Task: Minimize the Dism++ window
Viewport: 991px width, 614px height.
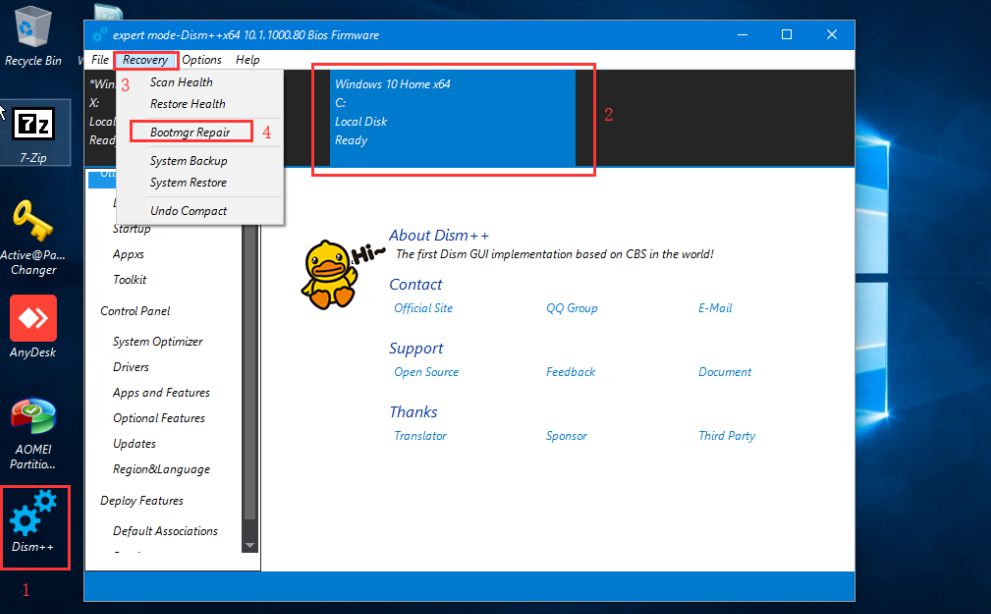Action: (742, 35)
